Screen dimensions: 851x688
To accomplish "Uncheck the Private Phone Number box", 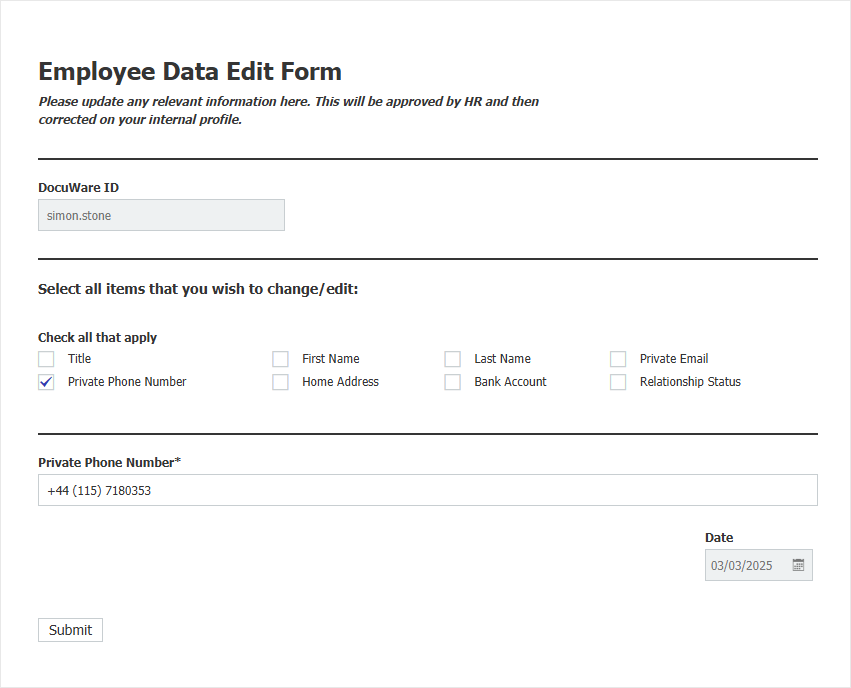I will 45,381.
